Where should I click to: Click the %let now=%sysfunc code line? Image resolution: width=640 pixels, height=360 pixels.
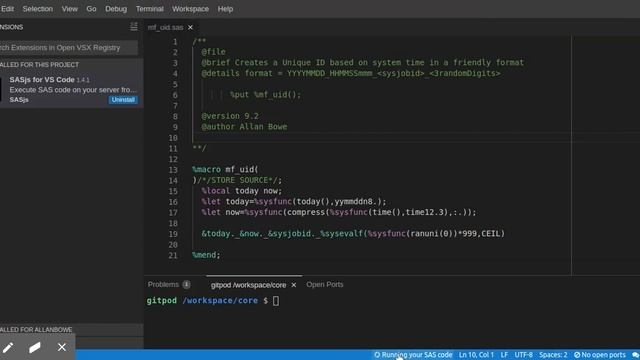(339, 212)
